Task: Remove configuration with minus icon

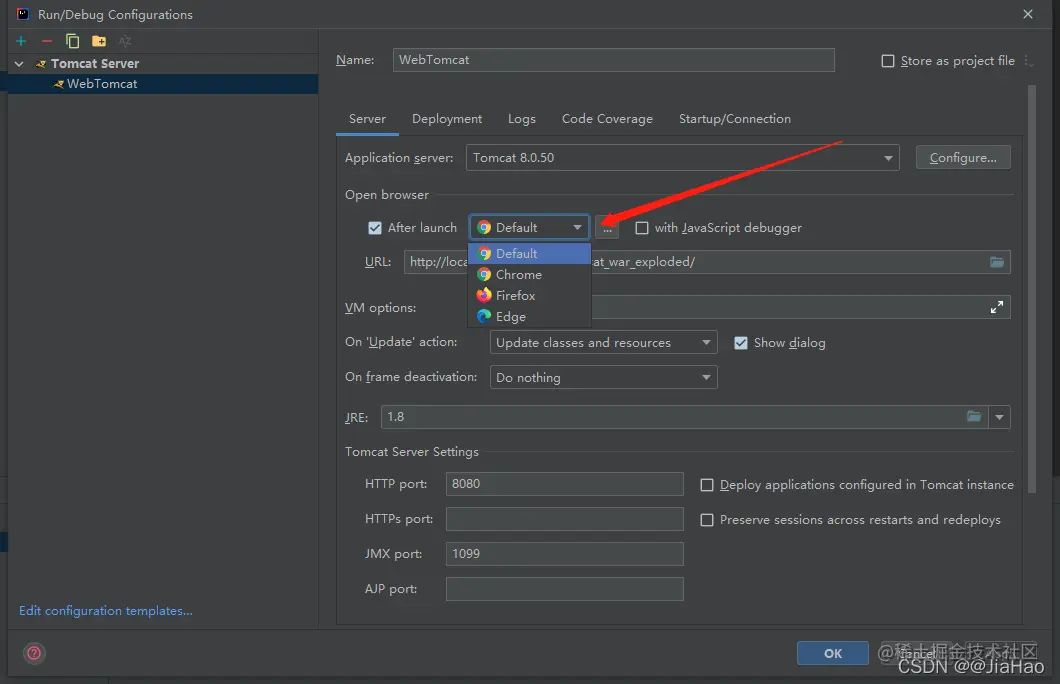Action: click(x=47, y=41)
